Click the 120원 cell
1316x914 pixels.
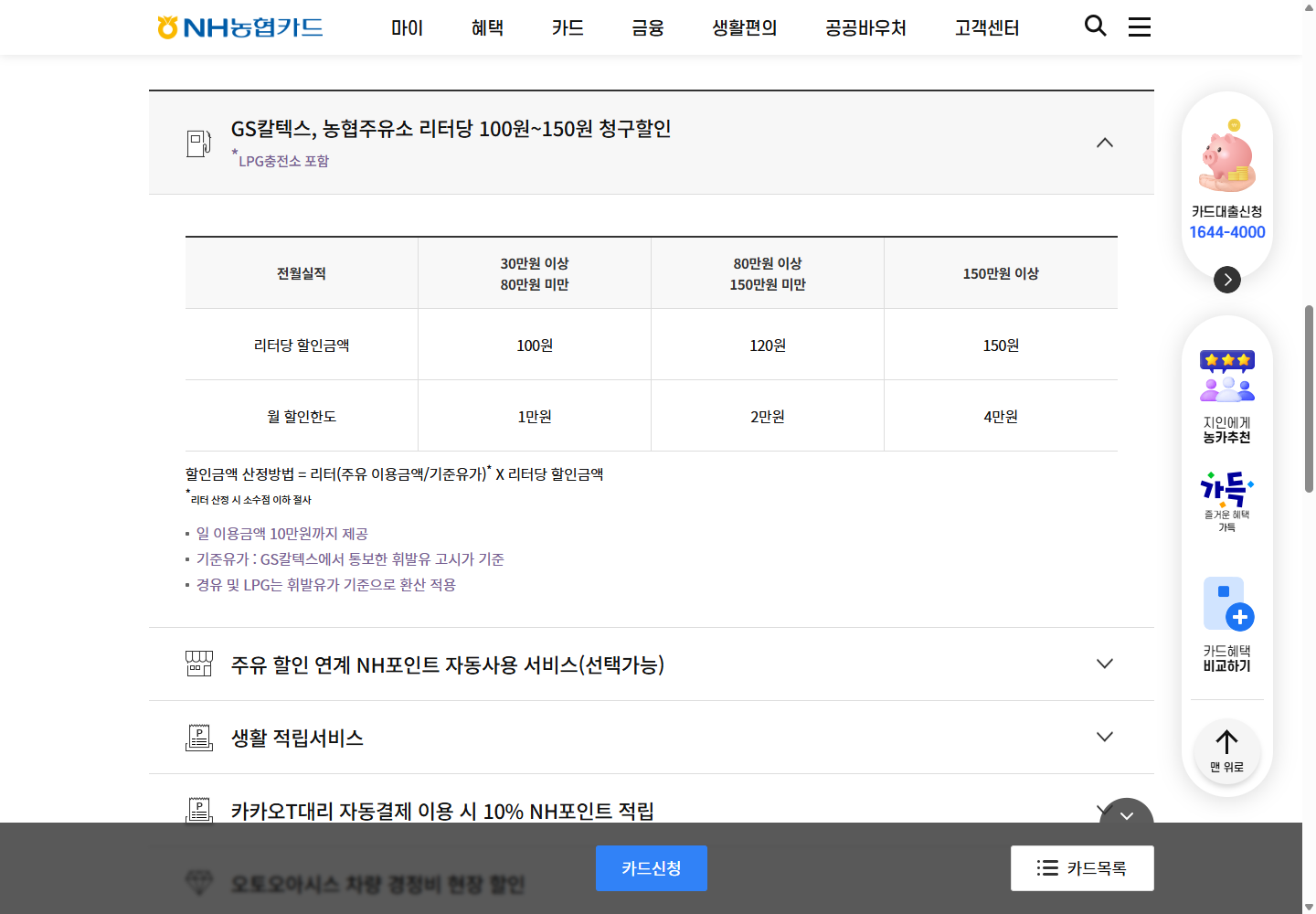(768, 345)
